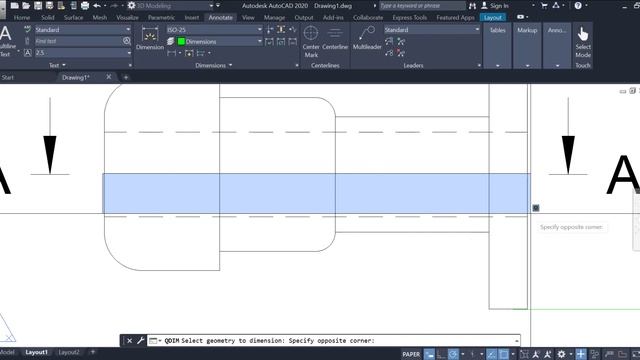This screenshot has height=360, width=640.
Task: Click the Plot printer icon
Action: click(x=85, y=6)
